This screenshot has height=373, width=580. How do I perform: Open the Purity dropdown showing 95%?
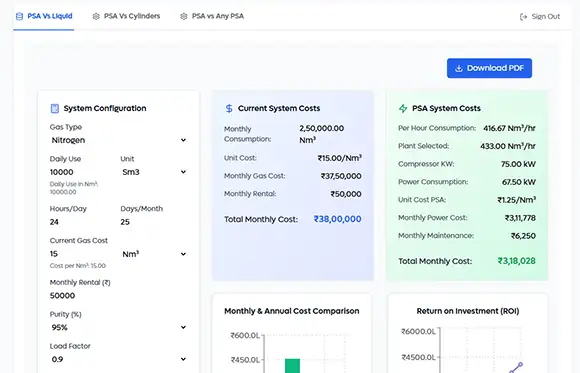[118, 327]
